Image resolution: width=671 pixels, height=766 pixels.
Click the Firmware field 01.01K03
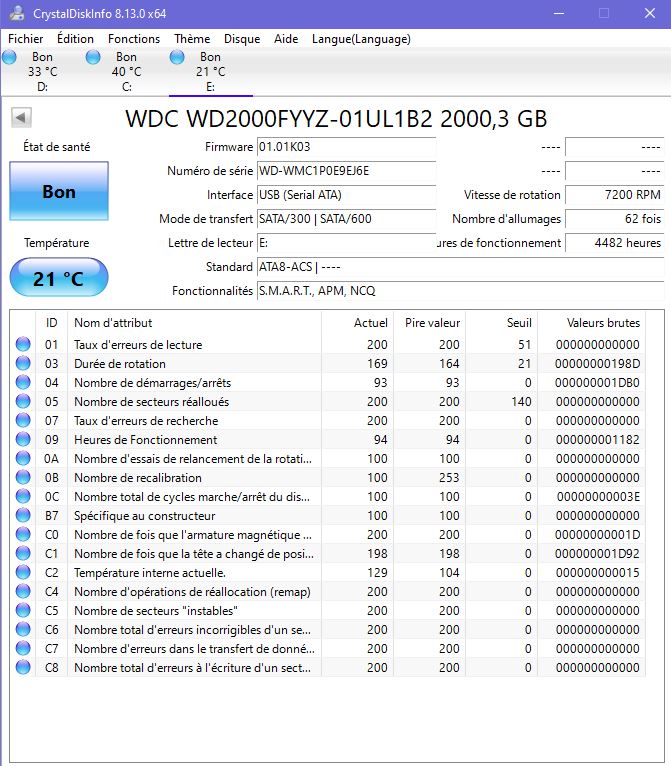coord(346,147)
